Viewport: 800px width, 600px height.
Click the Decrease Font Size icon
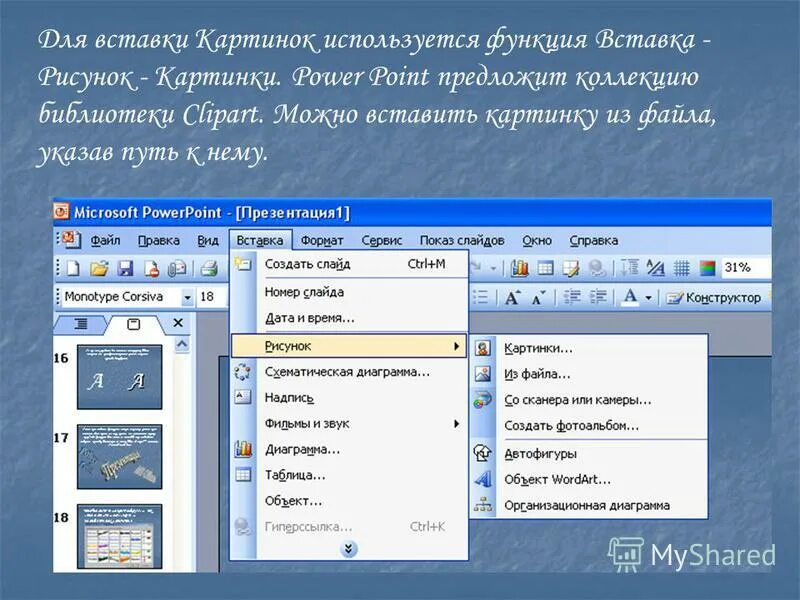pyautogui.click(x=539, y=297)
